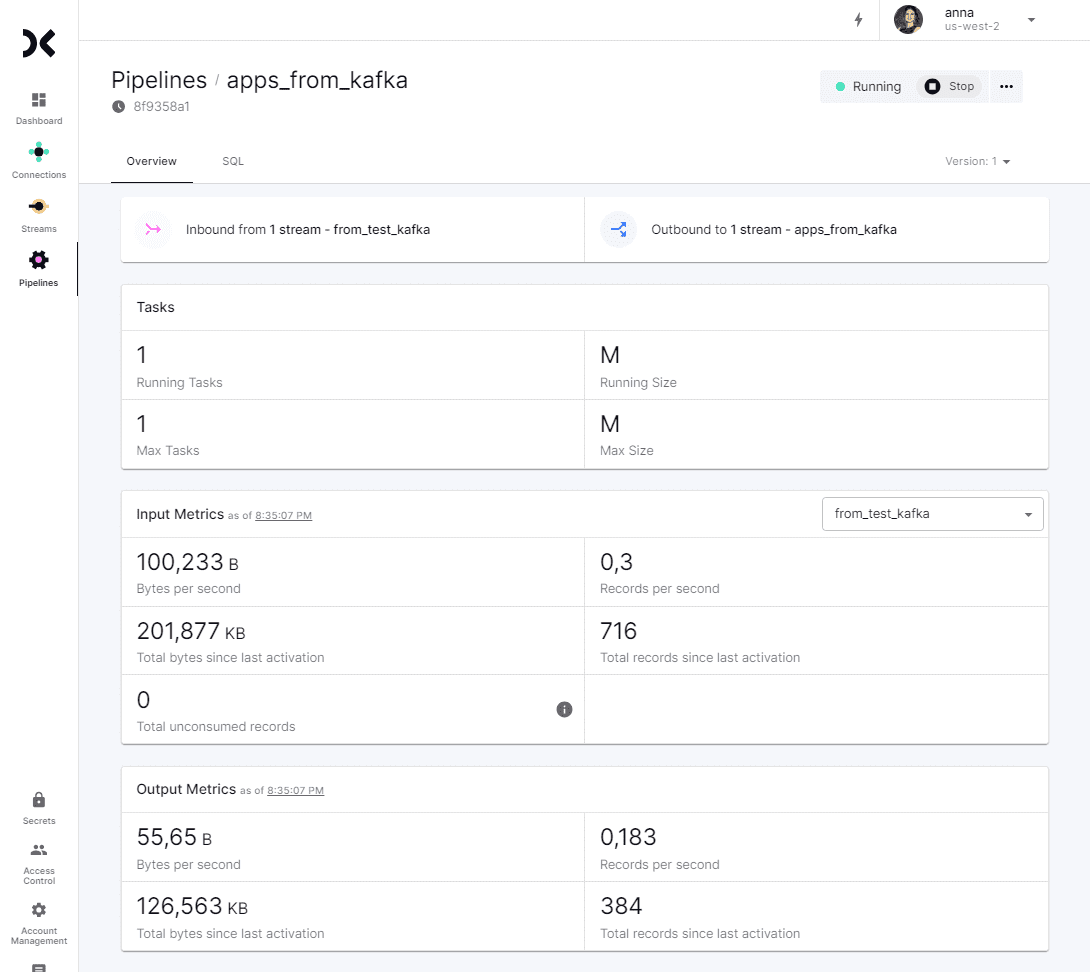Click the lightning bolt icon in the top bar
The width and height of the screenshot is (1090, 972).
(x=859, y=19)
